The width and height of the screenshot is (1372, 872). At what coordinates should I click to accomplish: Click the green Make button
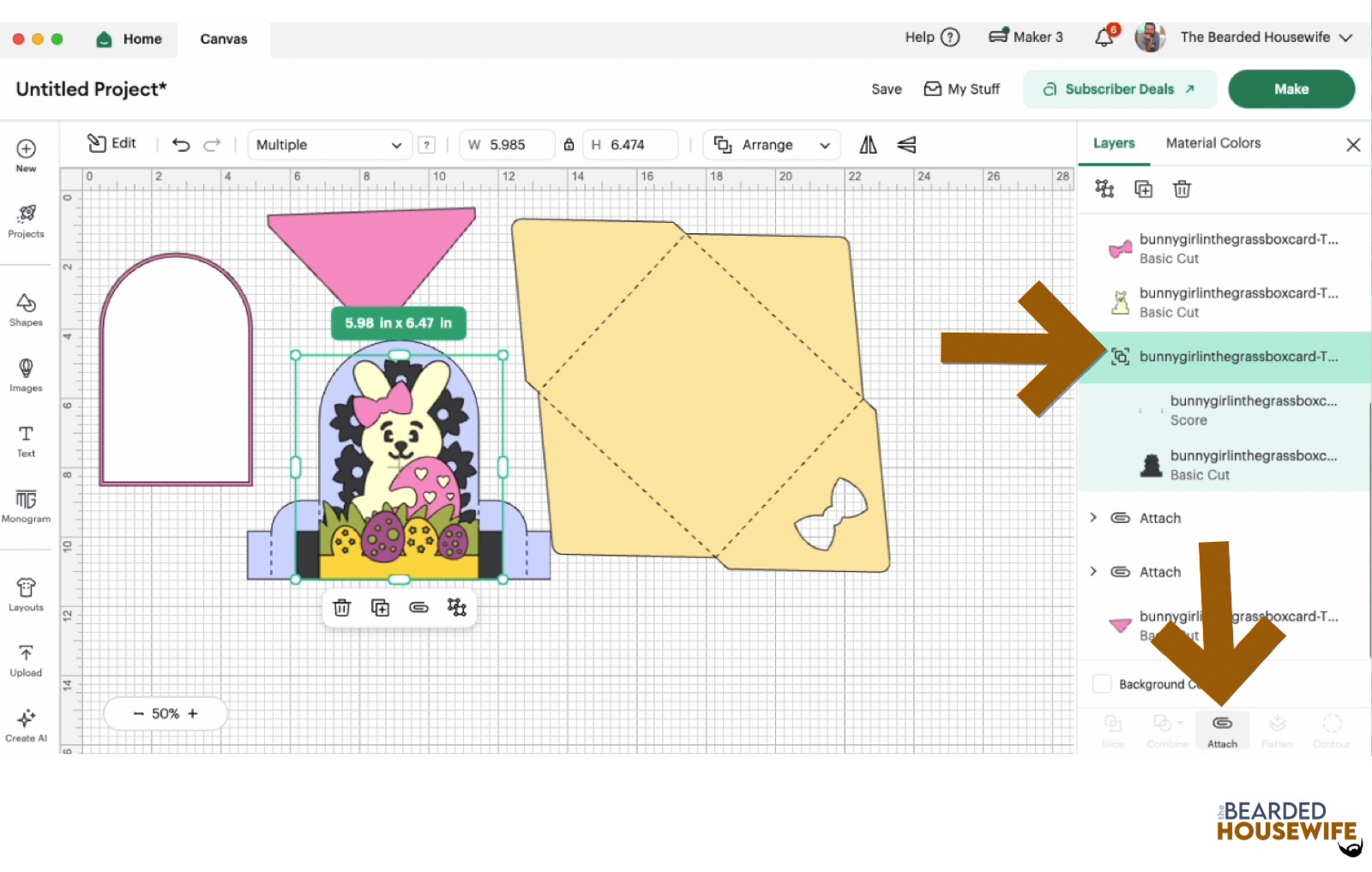click(1291, 89)
